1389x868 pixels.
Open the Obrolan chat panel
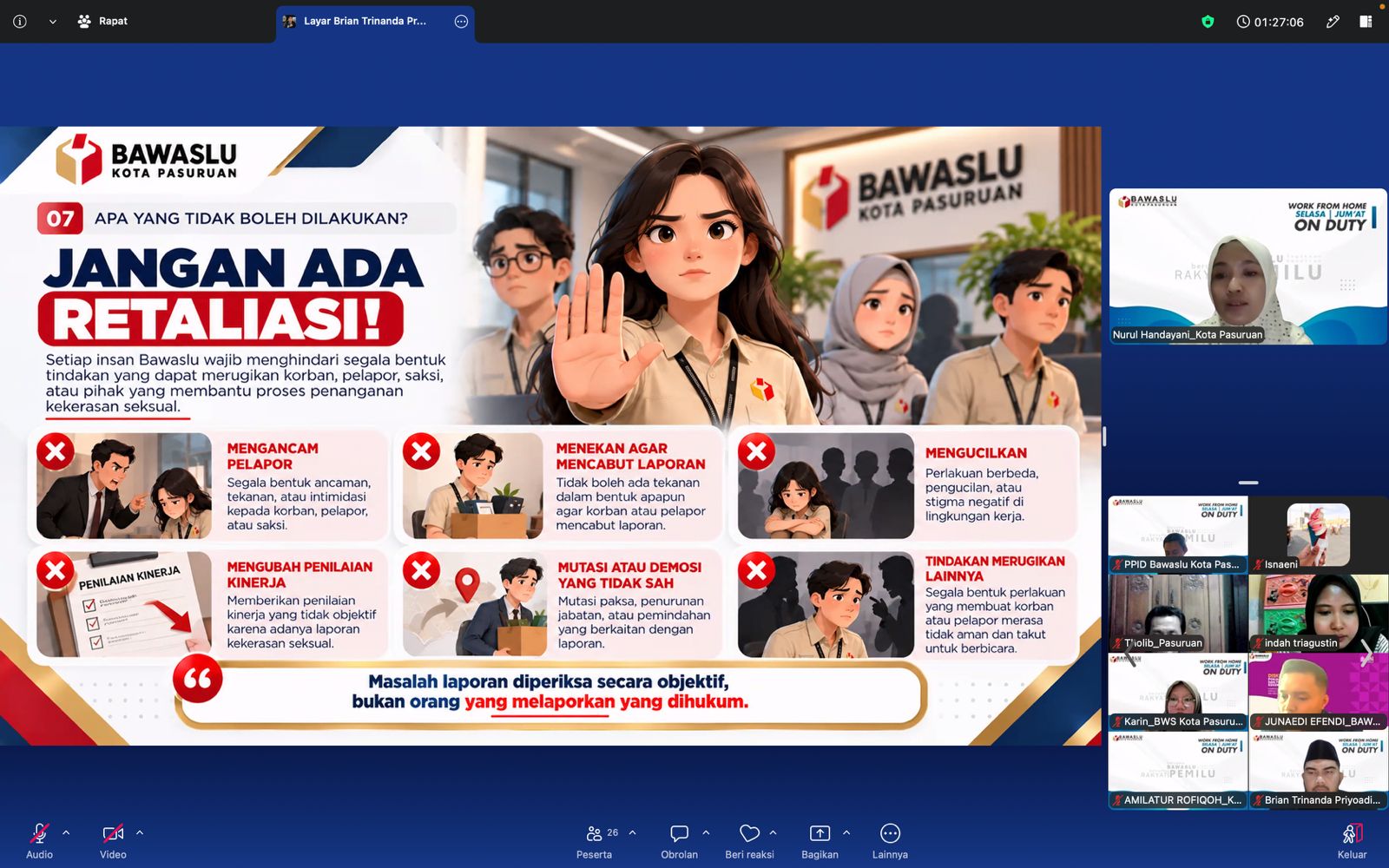(x=679, y=840)
